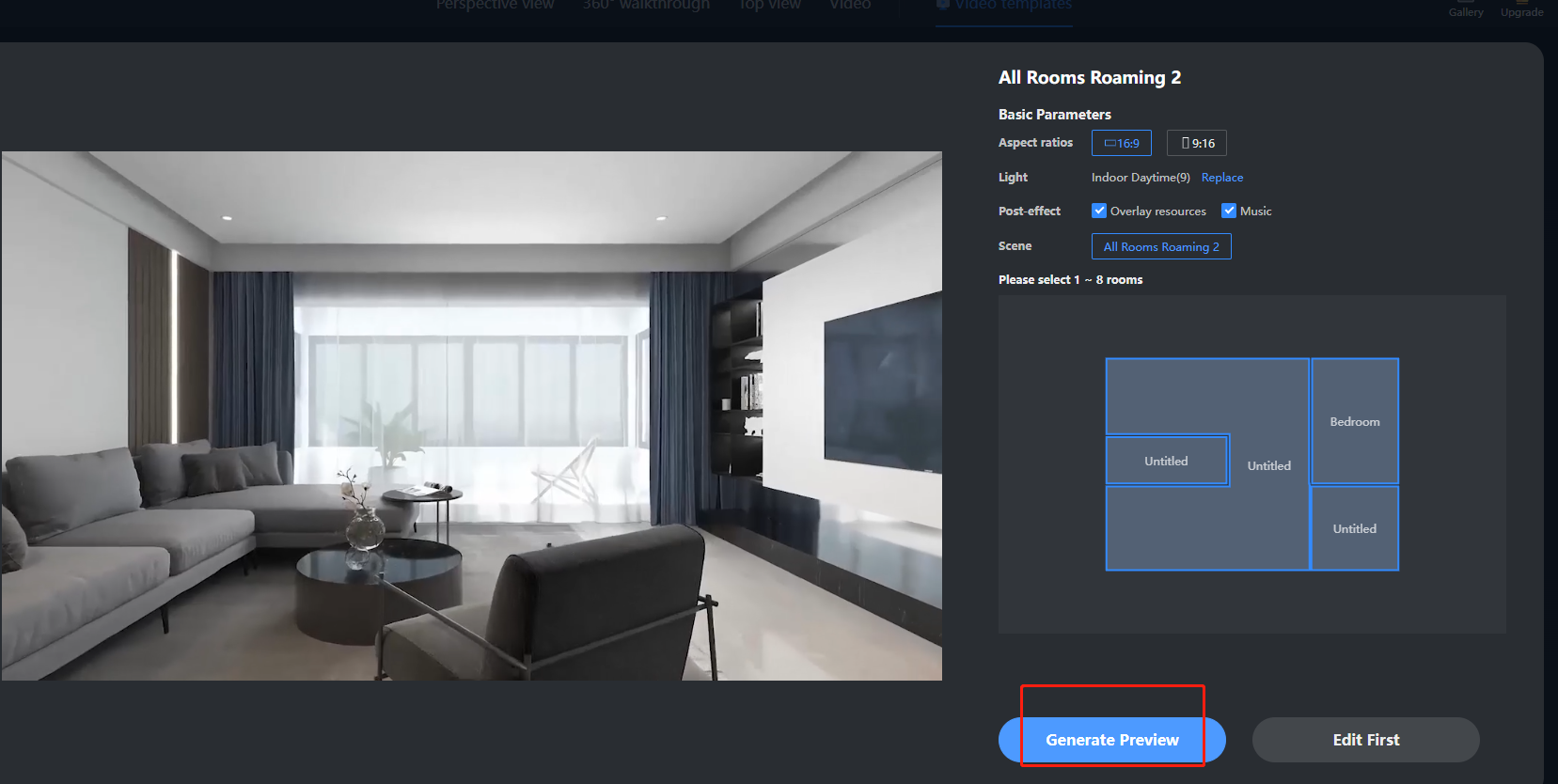Screen dimensions: 1558x784
Task: Click the living room preview video
Action: 471,416
